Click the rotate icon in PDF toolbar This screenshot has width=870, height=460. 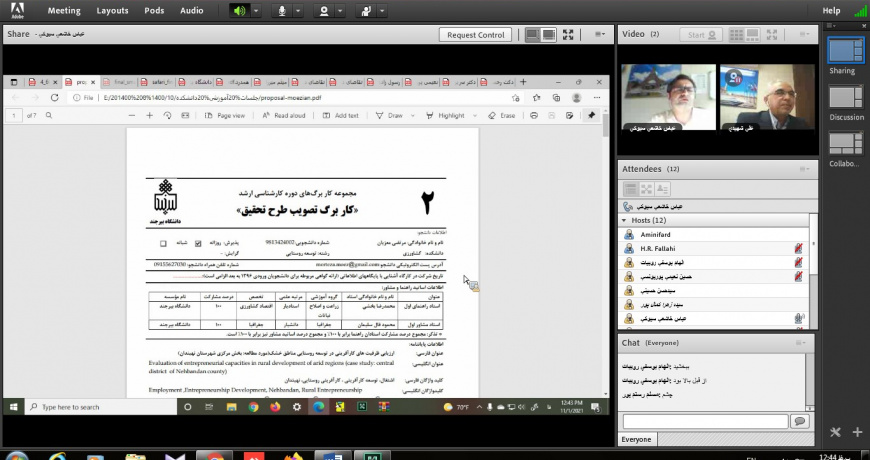pyautogui.click(x=168, y=115)
